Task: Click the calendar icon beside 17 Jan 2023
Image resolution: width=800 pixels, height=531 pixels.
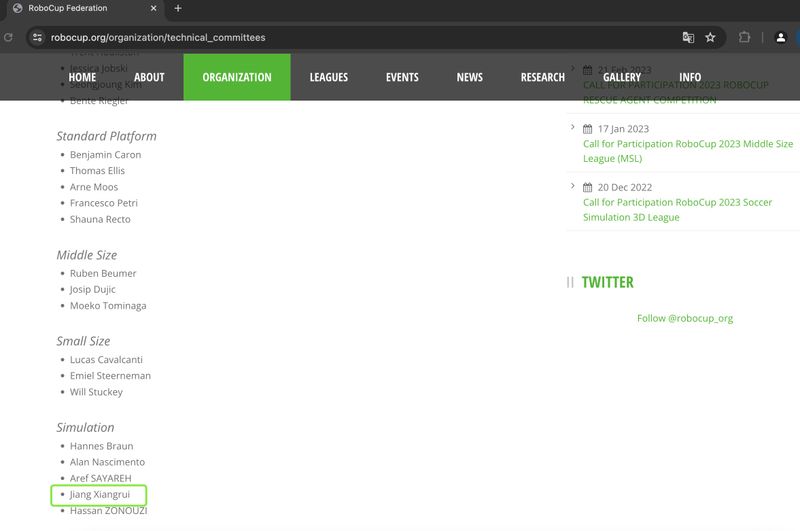Action: click(x=588, y=129)
